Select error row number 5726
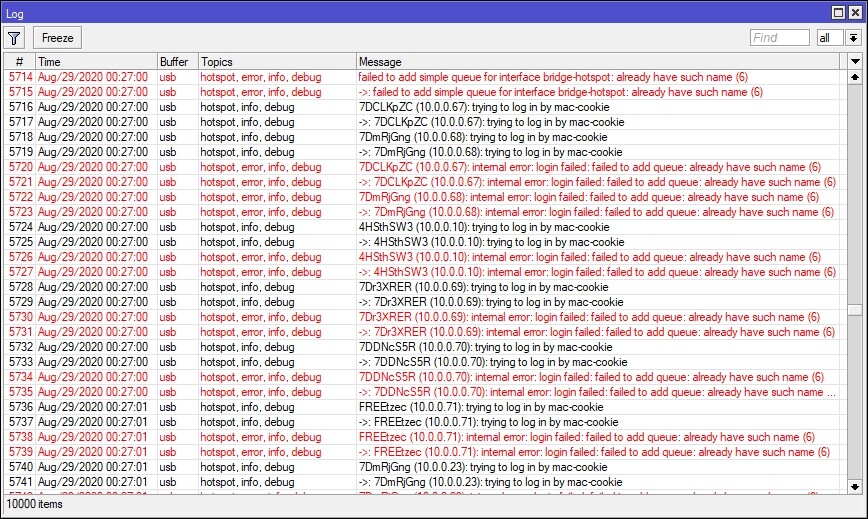Screen dimensions: 868x519 pos(425,257)
